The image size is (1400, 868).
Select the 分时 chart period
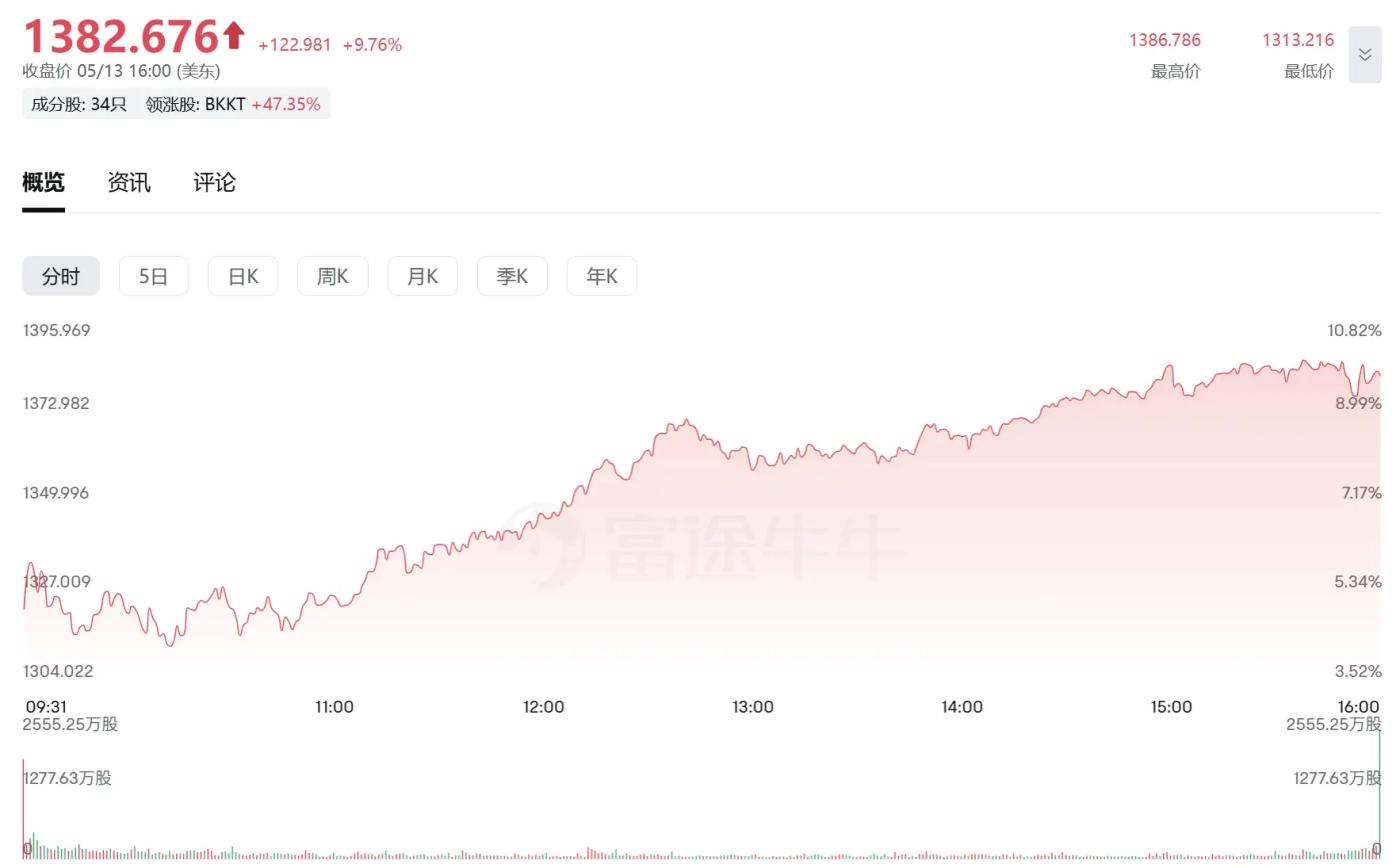(x=61, y=276)
